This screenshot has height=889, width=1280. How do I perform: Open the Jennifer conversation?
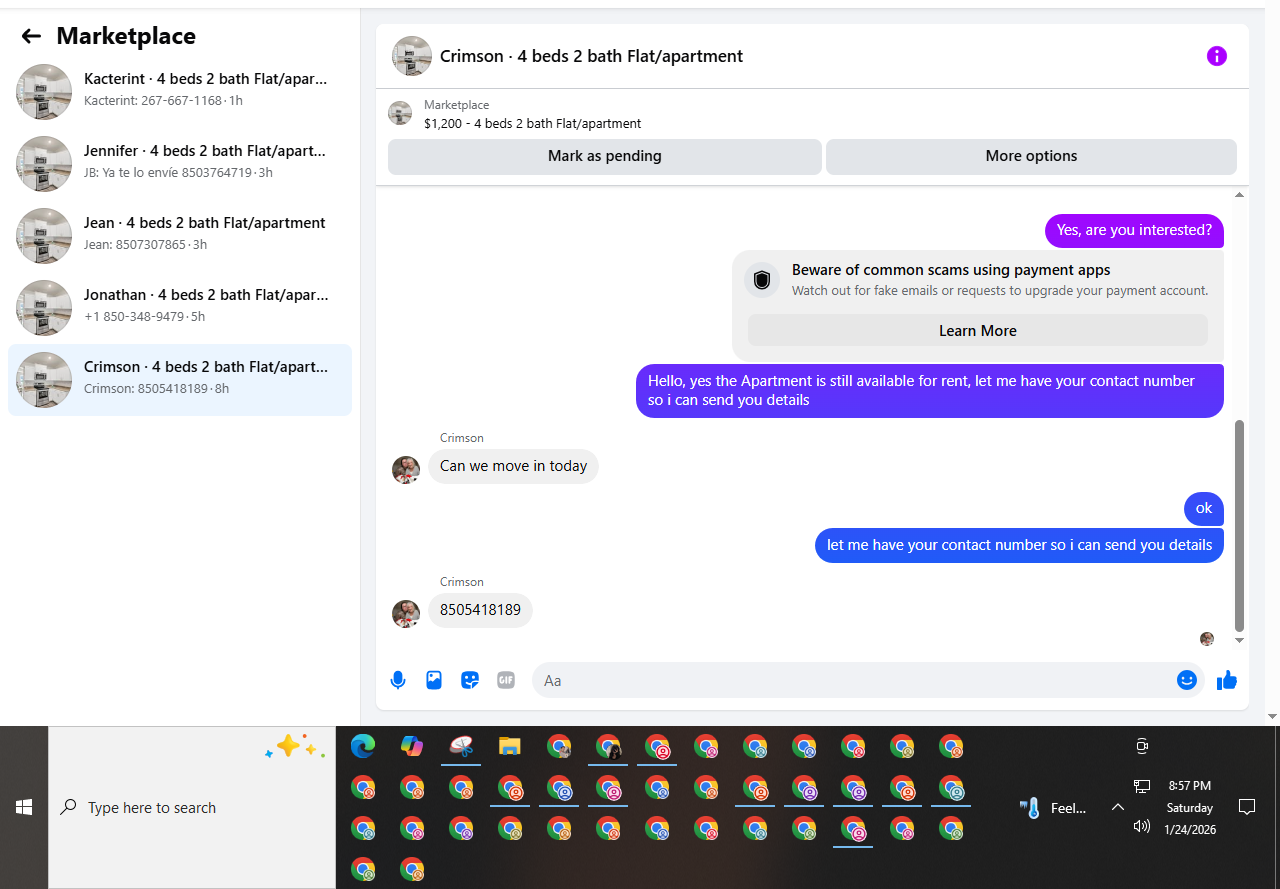pyautogui.click(x=180, y=164)
